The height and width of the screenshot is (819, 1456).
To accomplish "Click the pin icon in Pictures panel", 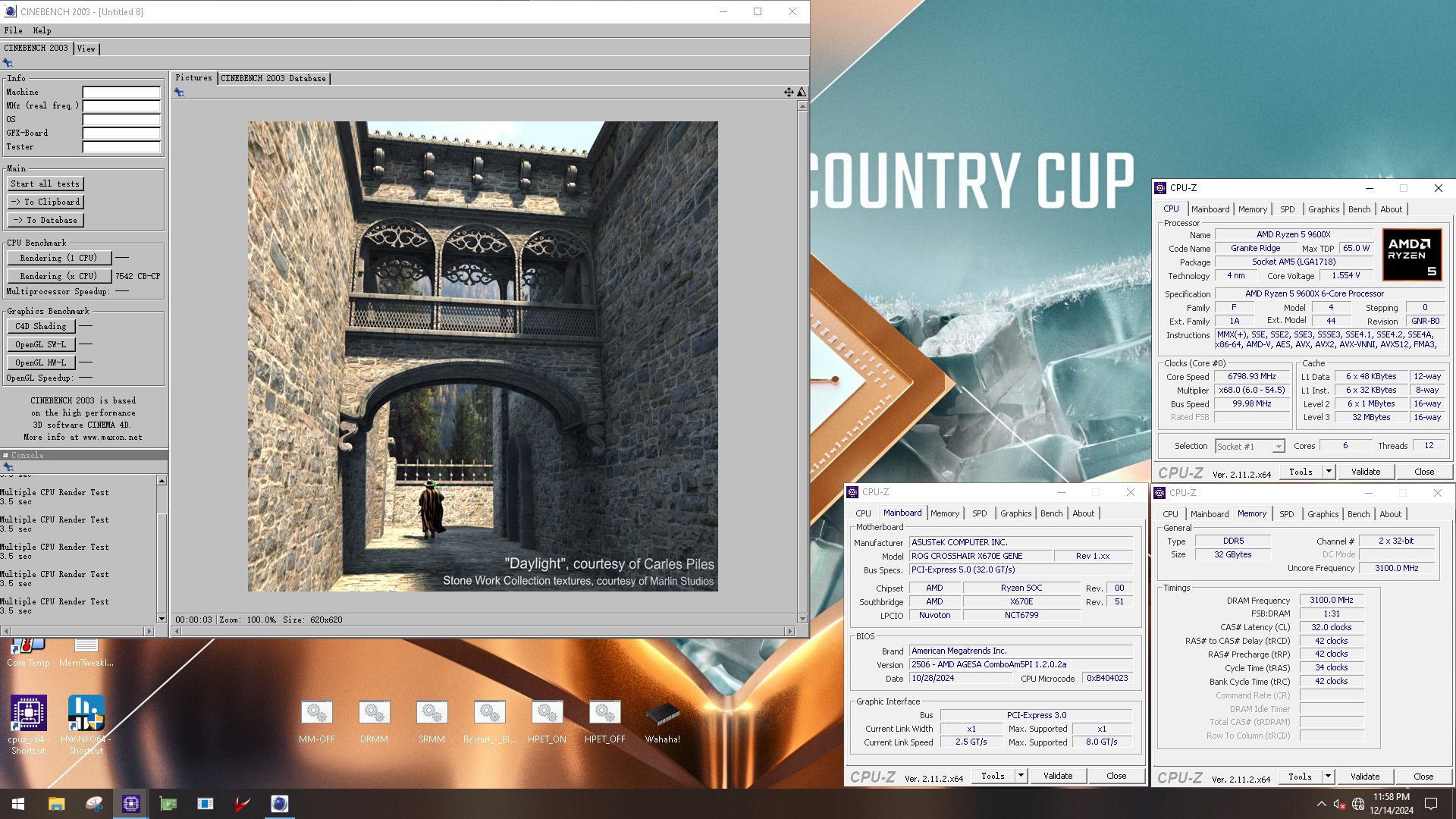I will 179,93.
